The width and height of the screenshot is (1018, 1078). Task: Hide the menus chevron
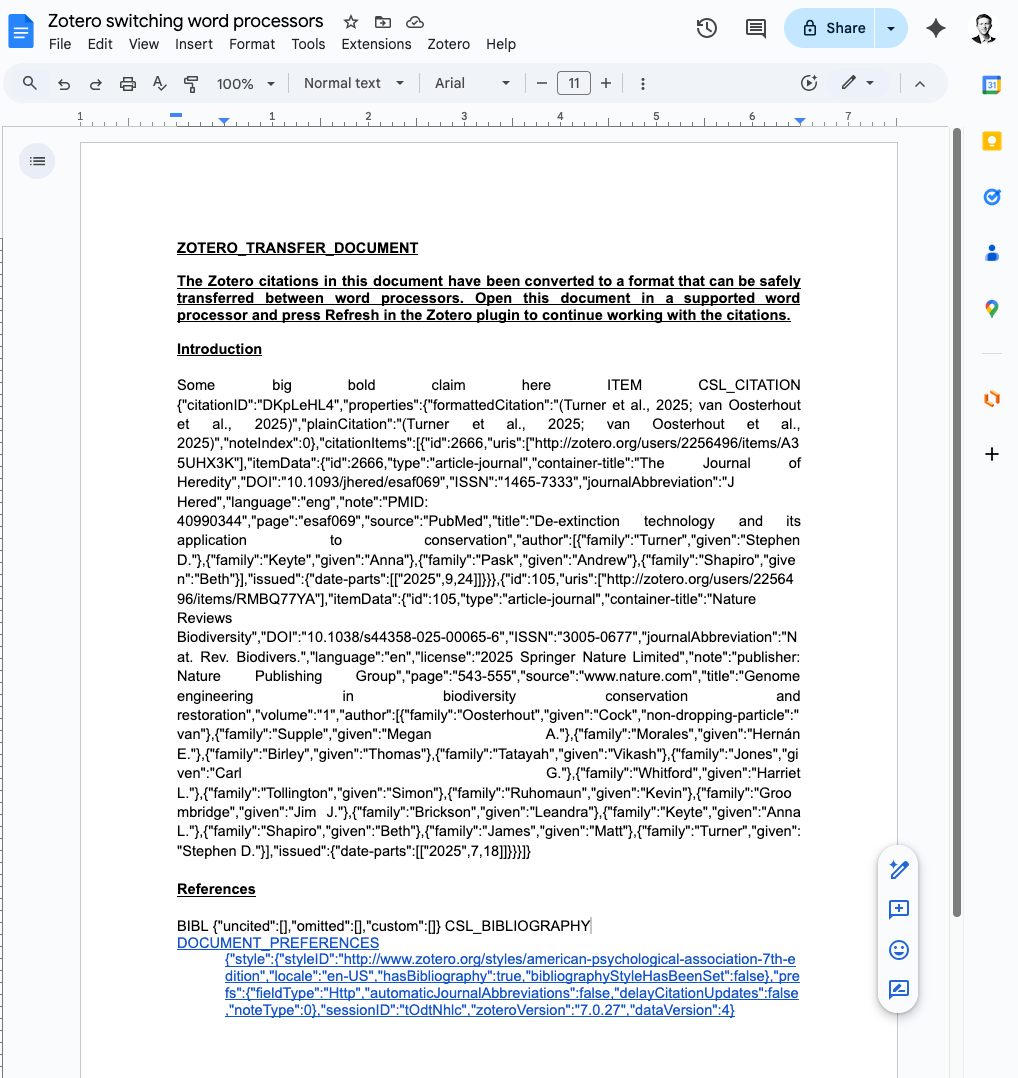pos(920,84)
